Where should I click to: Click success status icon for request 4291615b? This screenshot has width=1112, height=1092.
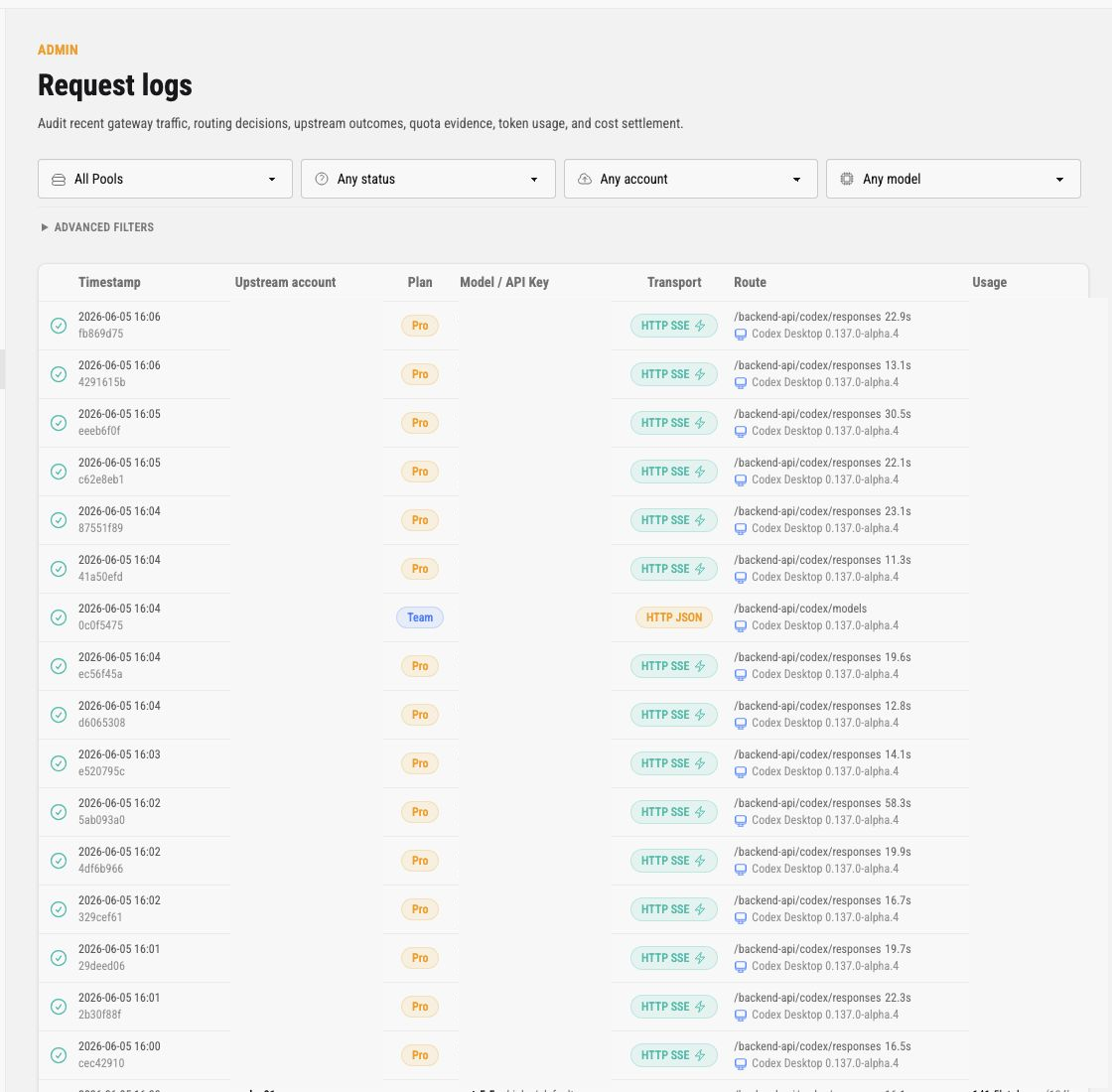(59, 374)
